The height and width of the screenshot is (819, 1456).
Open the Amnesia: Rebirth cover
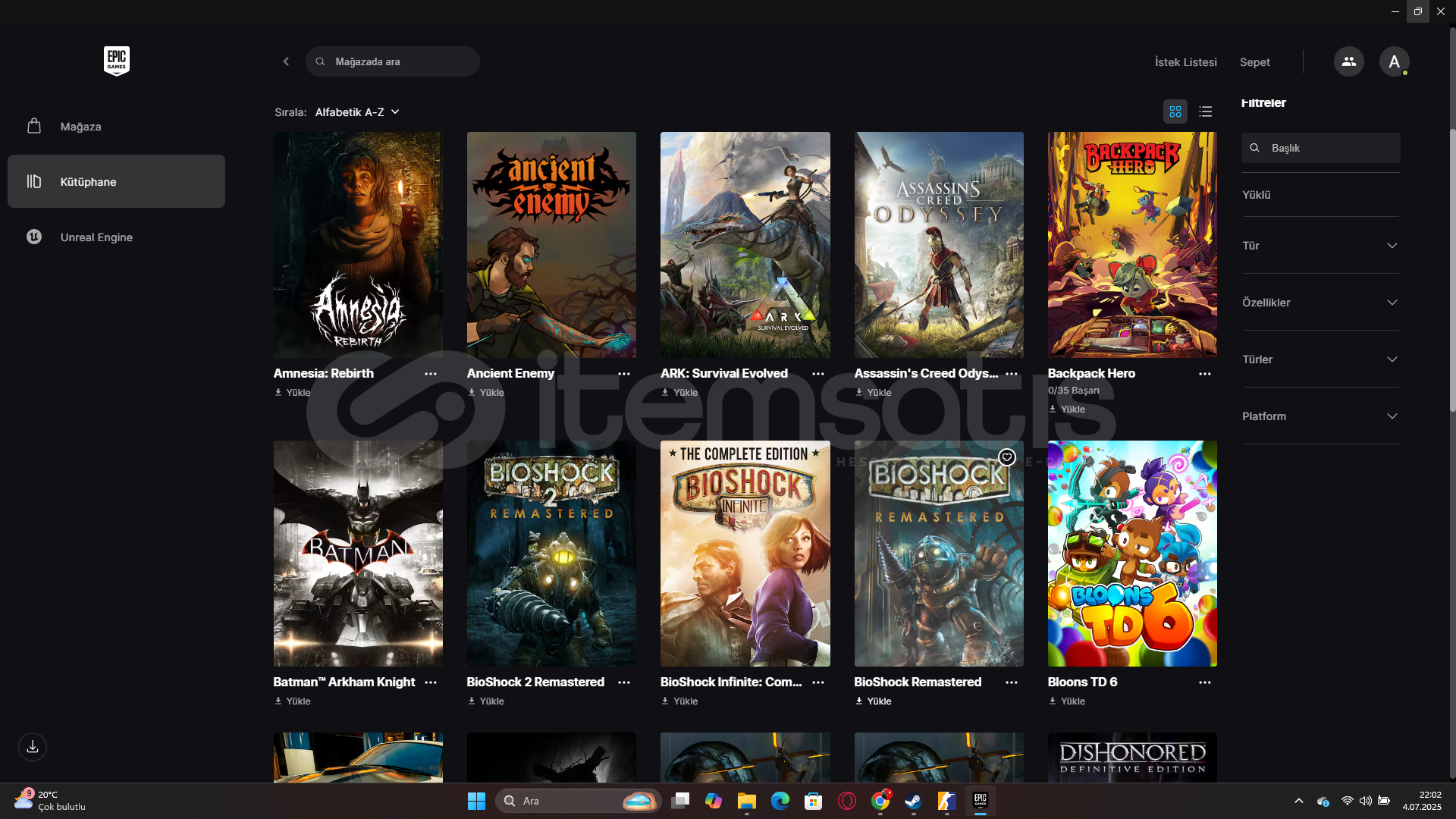pyautogui.click(x=358, y=245)
